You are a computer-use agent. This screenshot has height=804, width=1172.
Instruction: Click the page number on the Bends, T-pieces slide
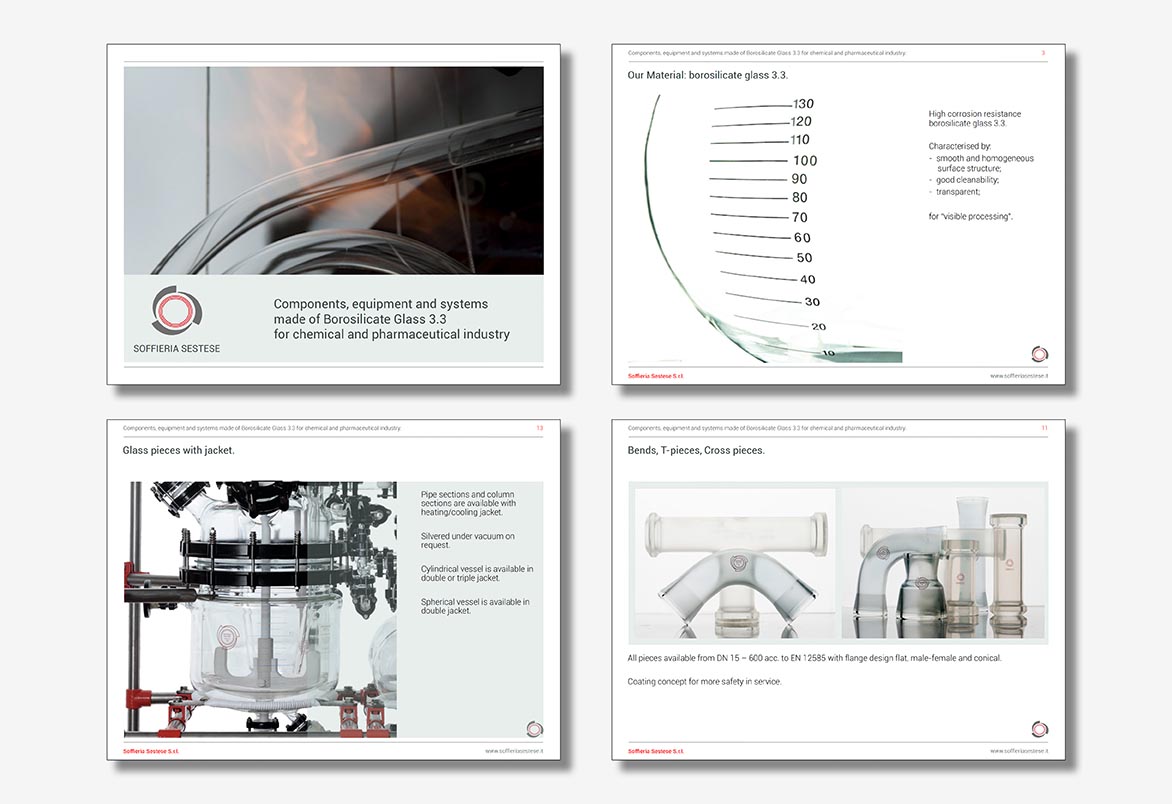[x=1044, y=428]
